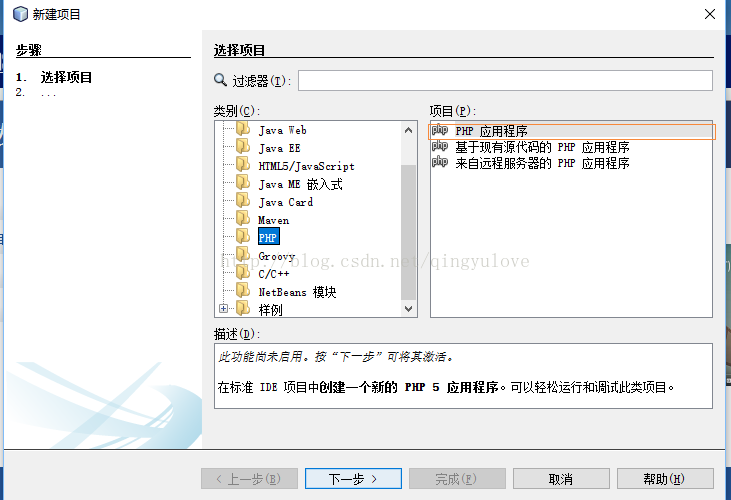Select the Java Web category

[x=283, y=130]
